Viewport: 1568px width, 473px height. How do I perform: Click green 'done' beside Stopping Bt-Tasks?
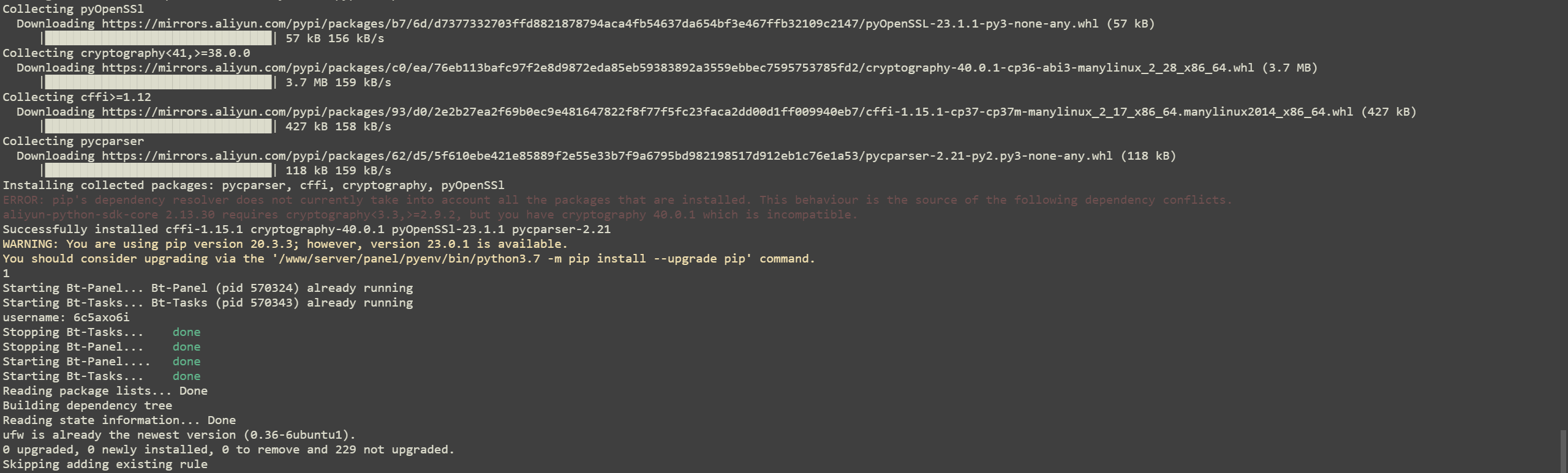point(186,332)
